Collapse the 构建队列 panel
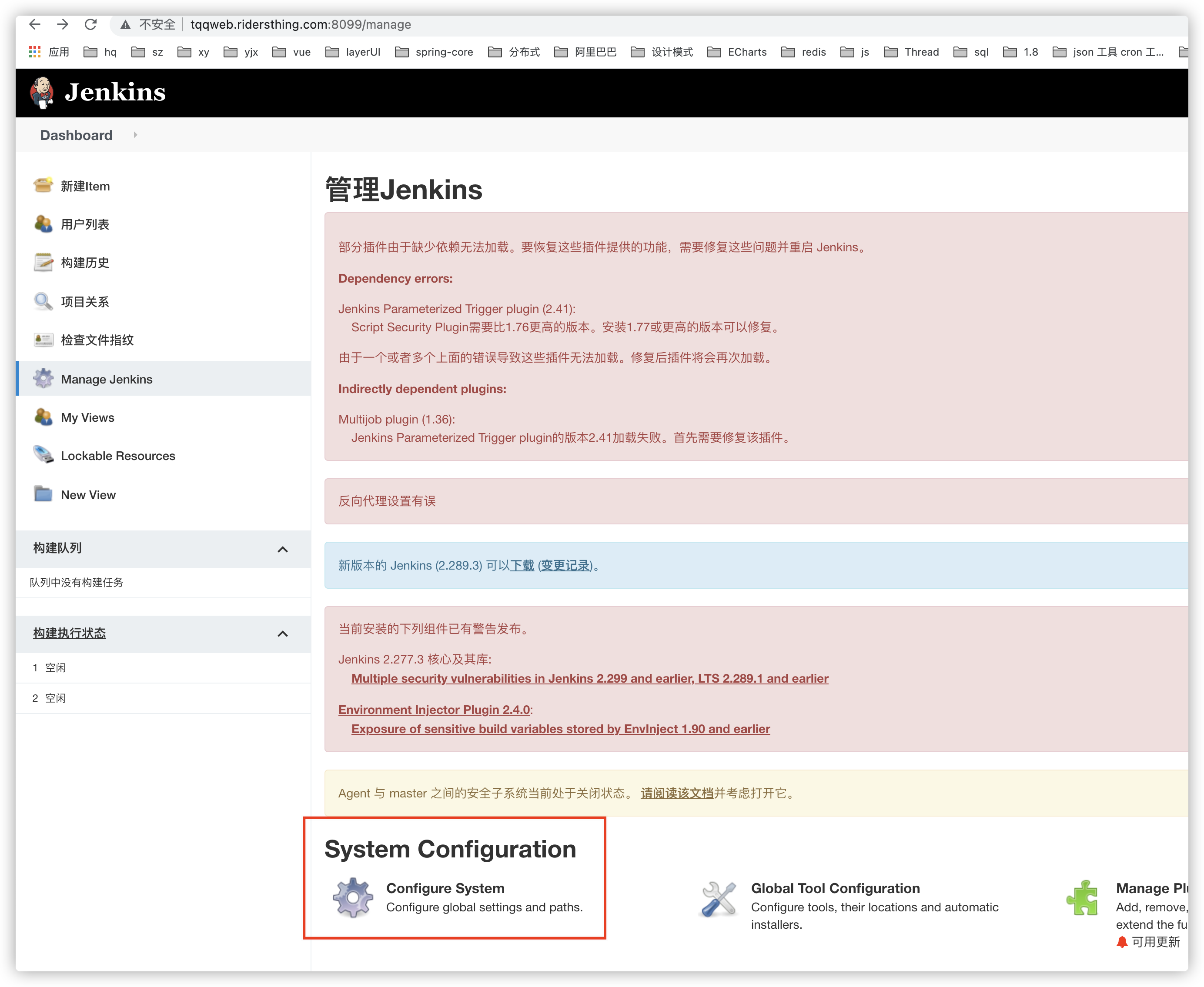 click(x=283, y=549)
